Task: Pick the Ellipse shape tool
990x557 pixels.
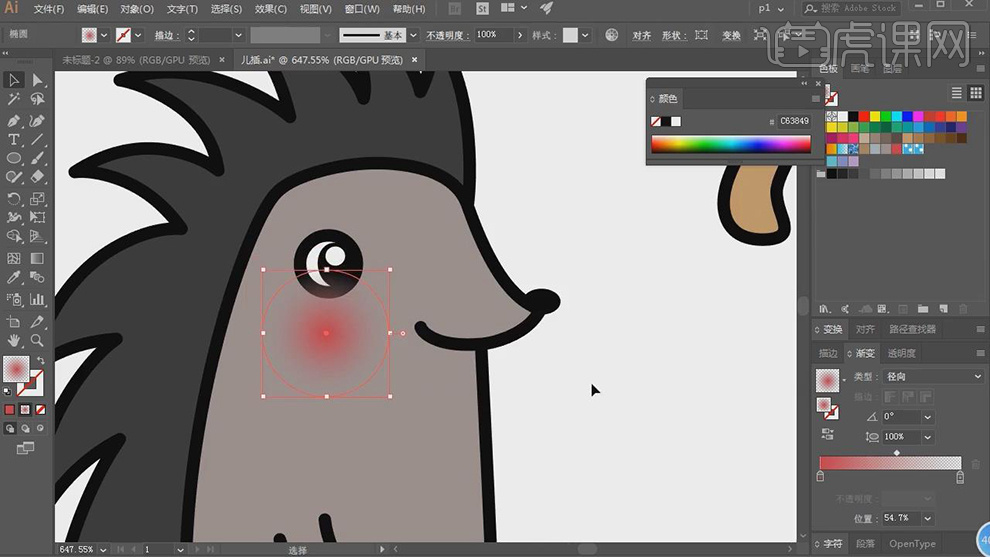Action: (x=14, y=159)
